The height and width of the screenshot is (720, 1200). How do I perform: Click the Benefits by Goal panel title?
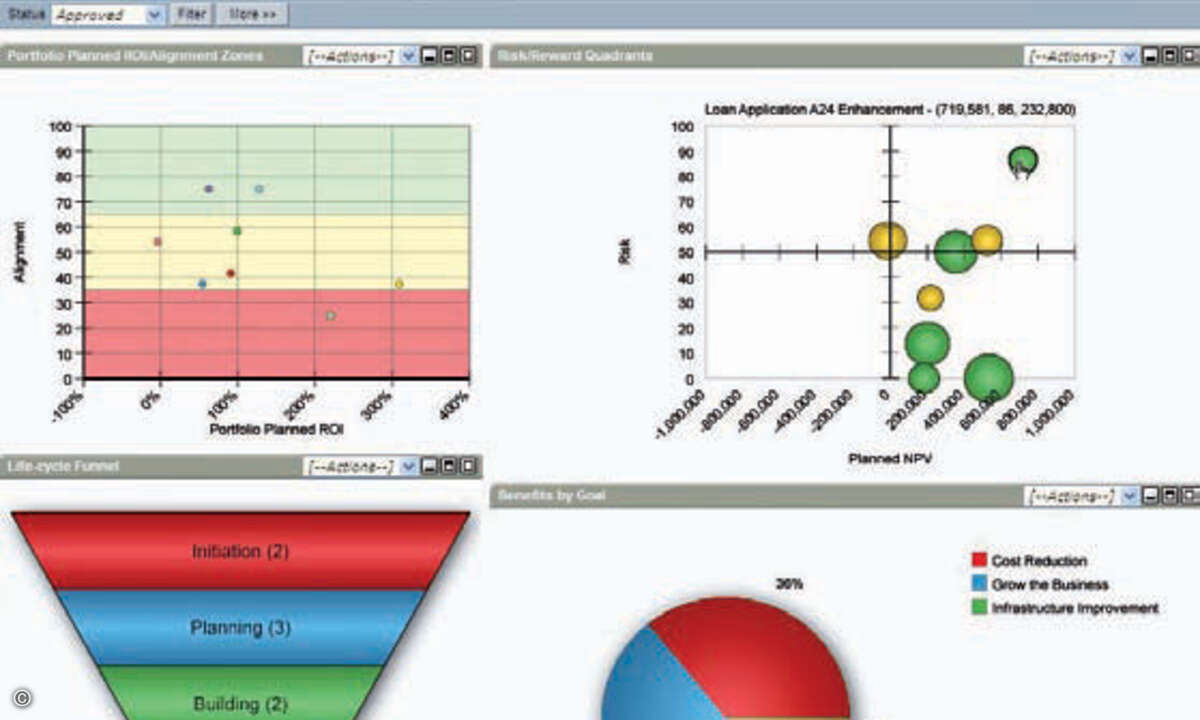pos(551,496)
